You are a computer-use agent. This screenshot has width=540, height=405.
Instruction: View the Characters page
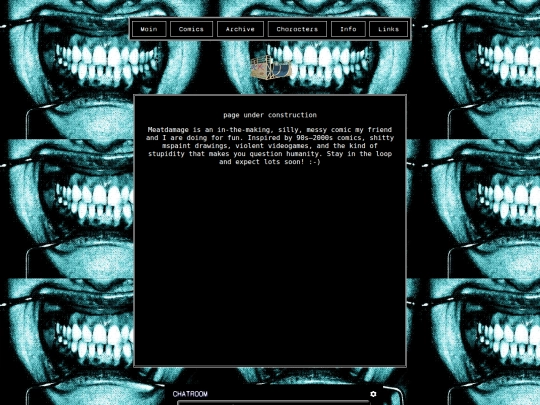click(297, 29)
